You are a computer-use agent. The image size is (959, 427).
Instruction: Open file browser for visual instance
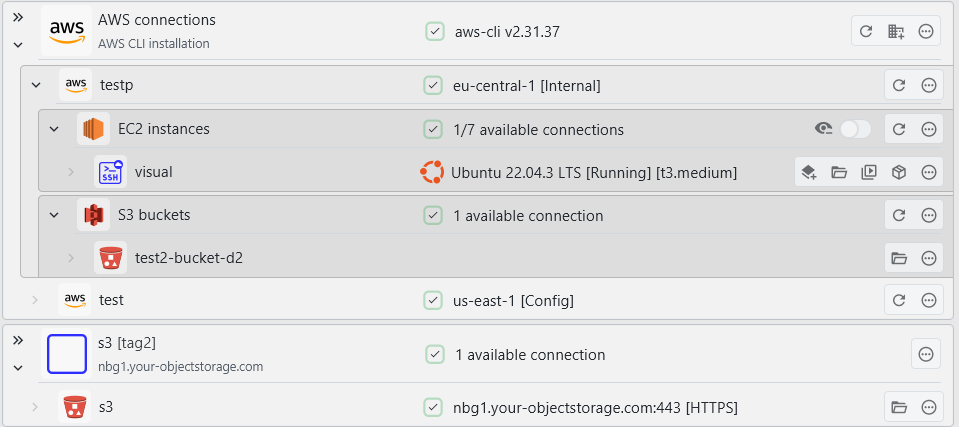[x=839, y=172]
